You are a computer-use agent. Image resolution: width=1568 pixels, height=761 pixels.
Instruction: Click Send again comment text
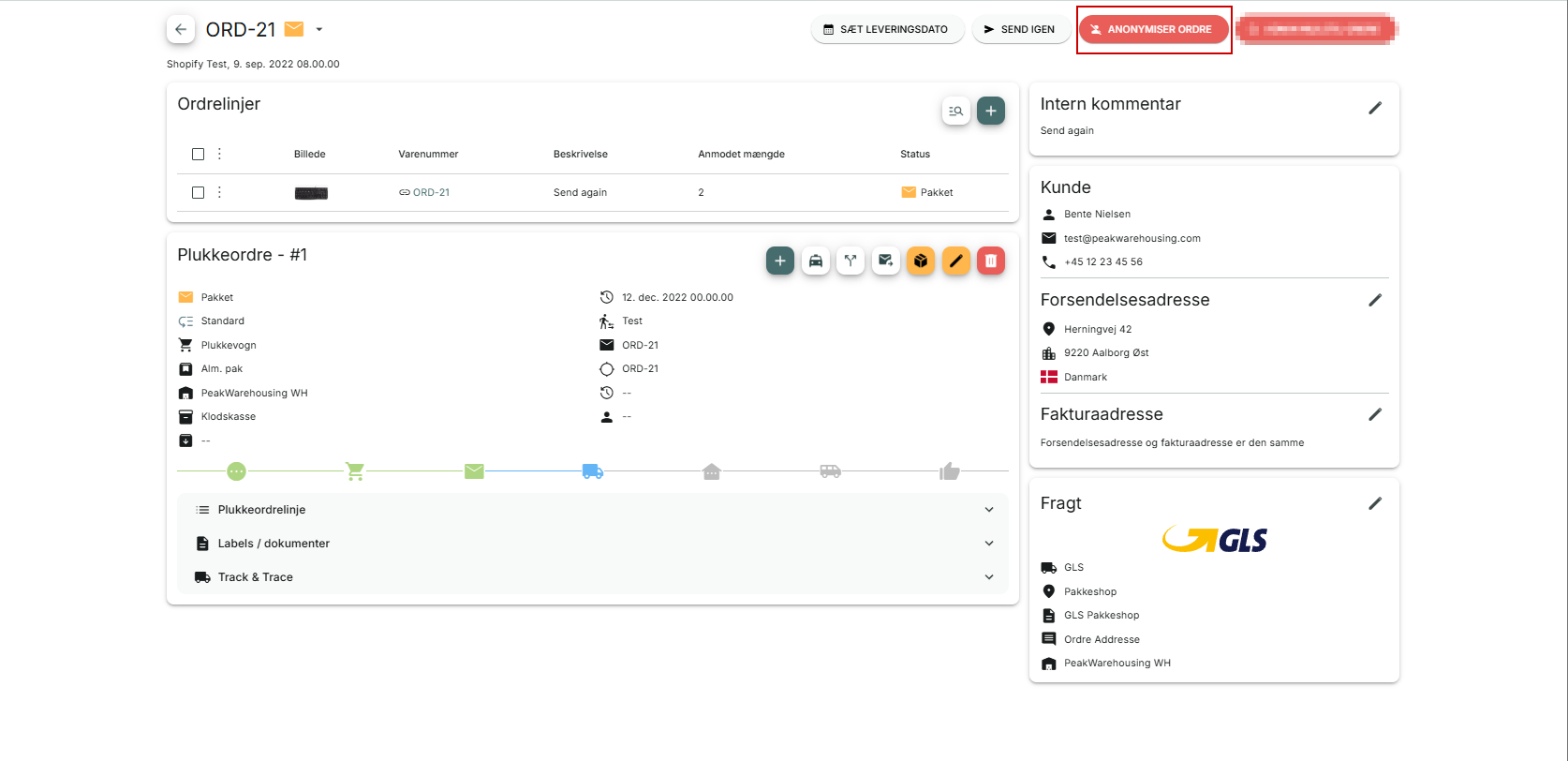1067,130
